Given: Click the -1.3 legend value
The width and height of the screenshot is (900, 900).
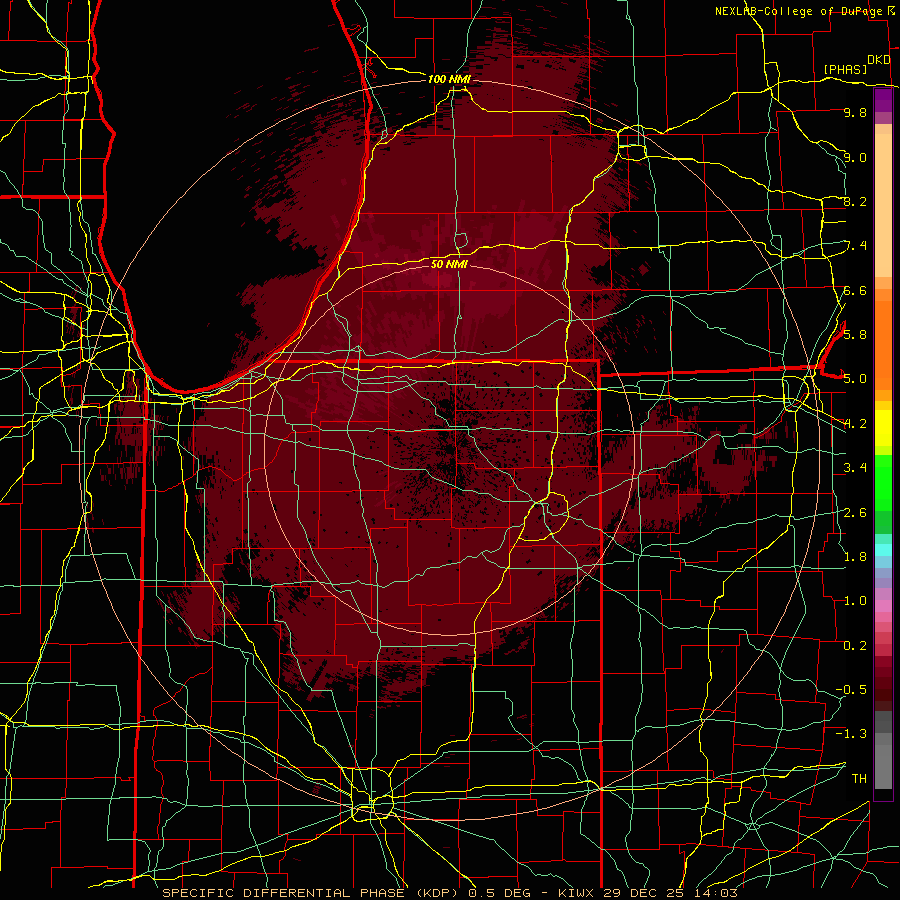Looking at the screenshot, I should (851, 734).
